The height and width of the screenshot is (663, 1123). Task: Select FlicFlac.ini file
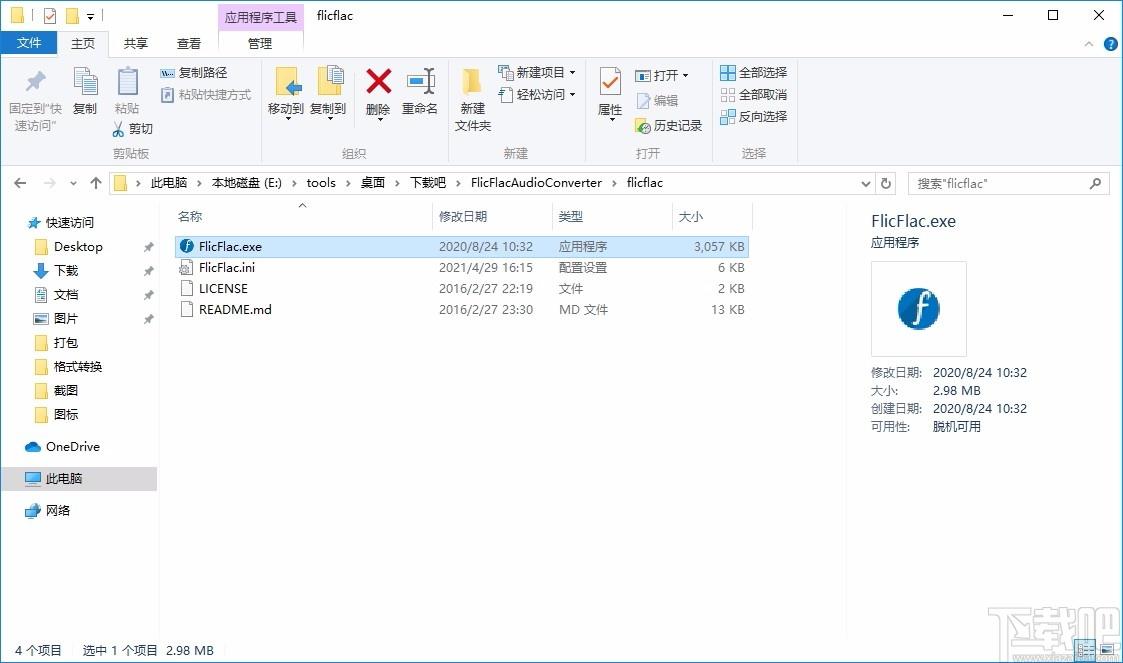tap(462, 267)
